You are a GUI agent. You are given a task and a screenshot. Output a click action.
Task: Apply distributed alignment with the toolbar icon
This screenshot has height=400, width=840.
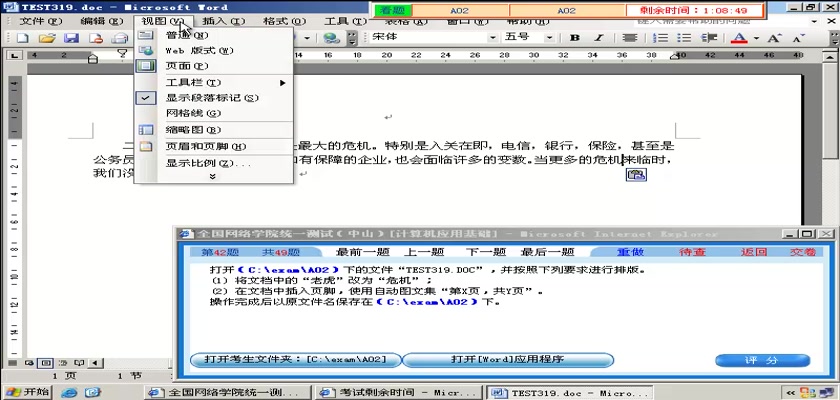tap(629, 38)
